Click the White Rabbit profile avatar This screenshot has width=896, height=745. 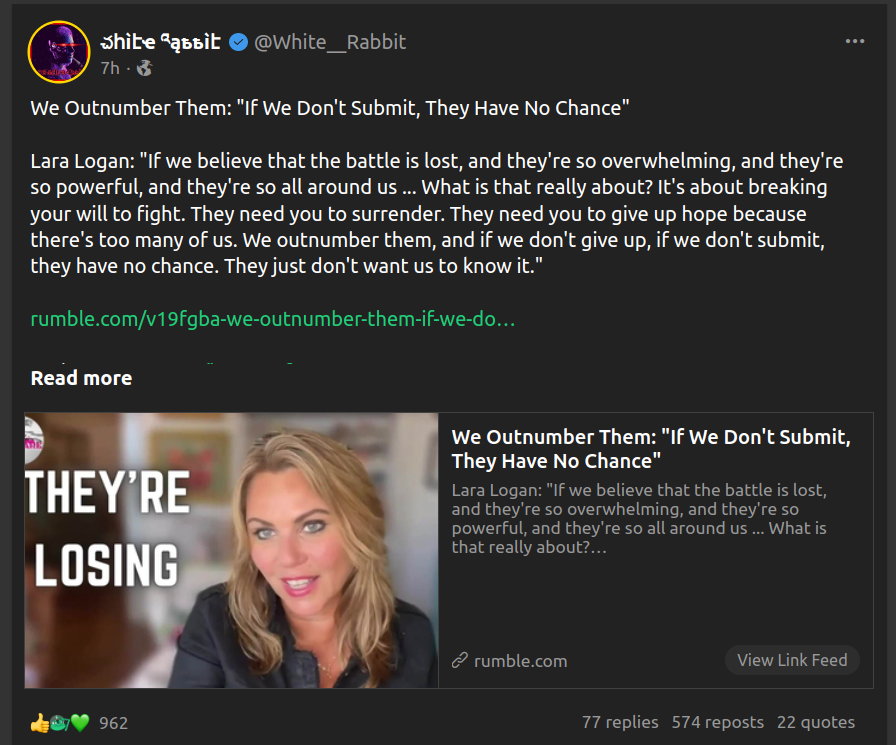point(59,52)
